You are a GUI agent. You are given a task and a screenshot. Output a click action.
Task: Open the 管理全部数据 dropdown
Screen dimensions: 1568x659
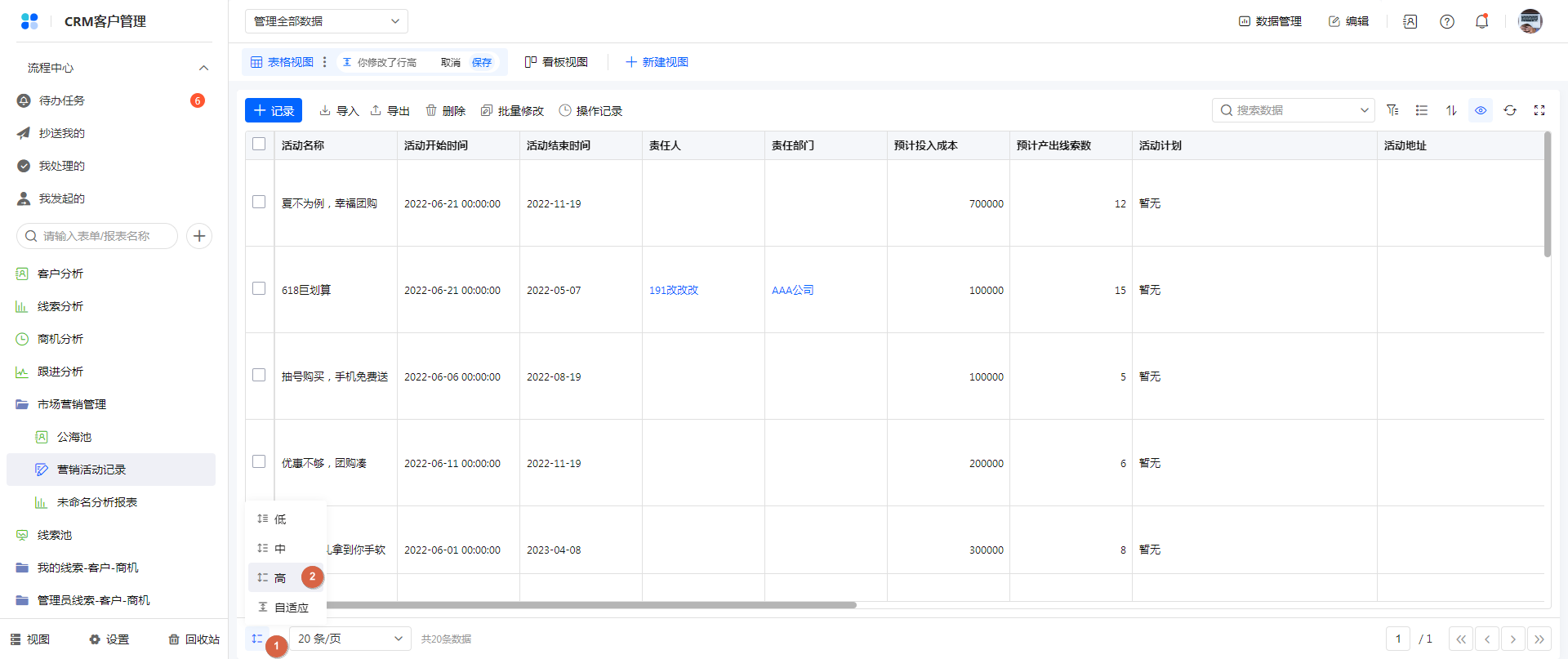pos(326,21)
